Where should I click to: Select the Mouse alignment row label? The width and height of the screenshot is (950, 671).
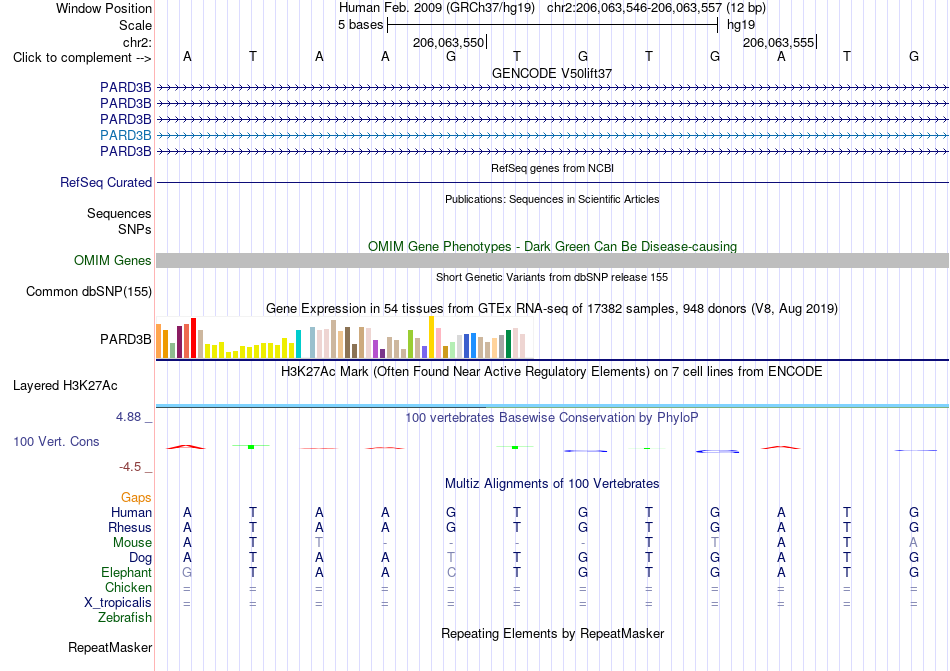(132, 543)
